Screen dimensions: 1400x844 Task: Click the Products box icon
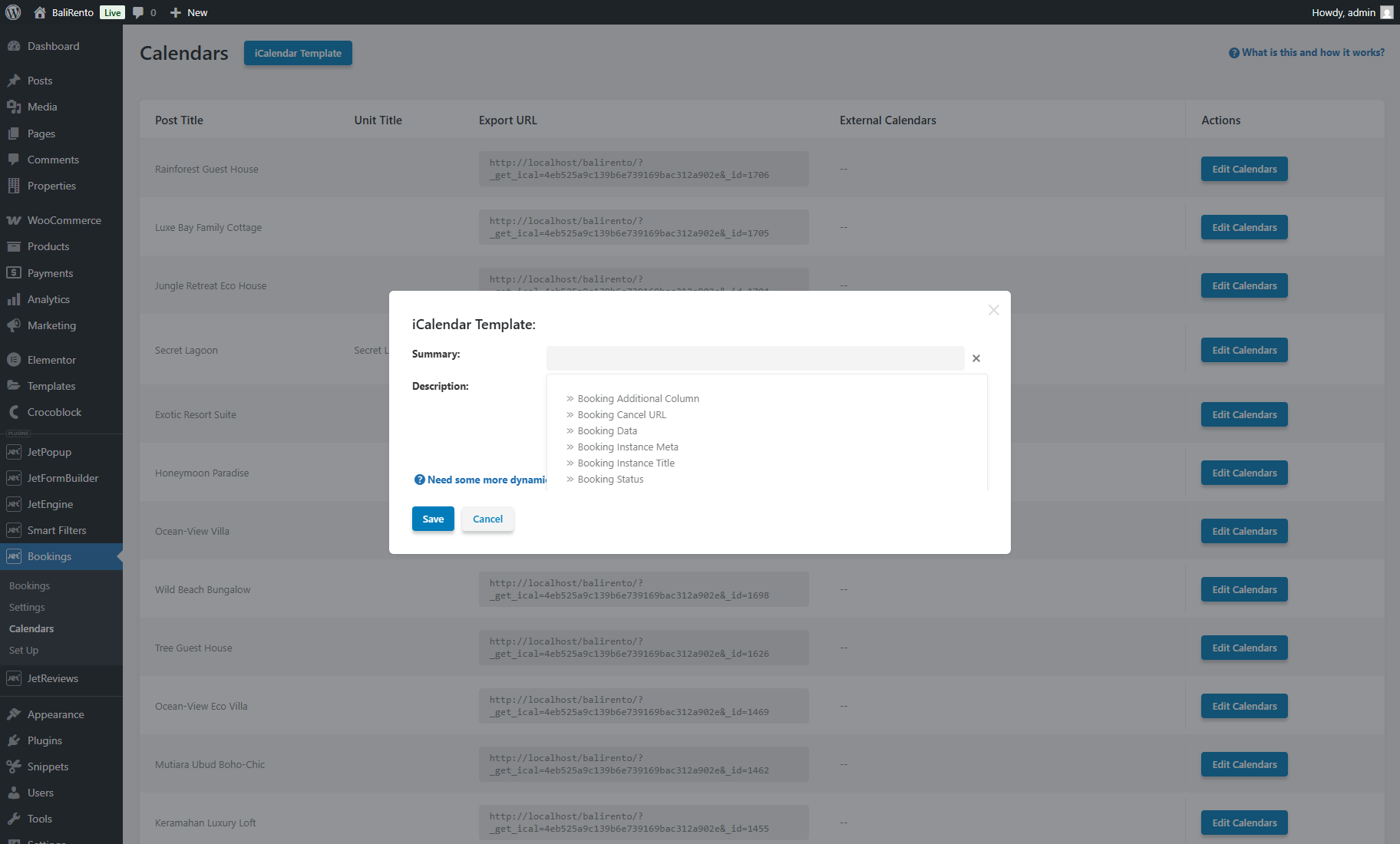(14, 246)
